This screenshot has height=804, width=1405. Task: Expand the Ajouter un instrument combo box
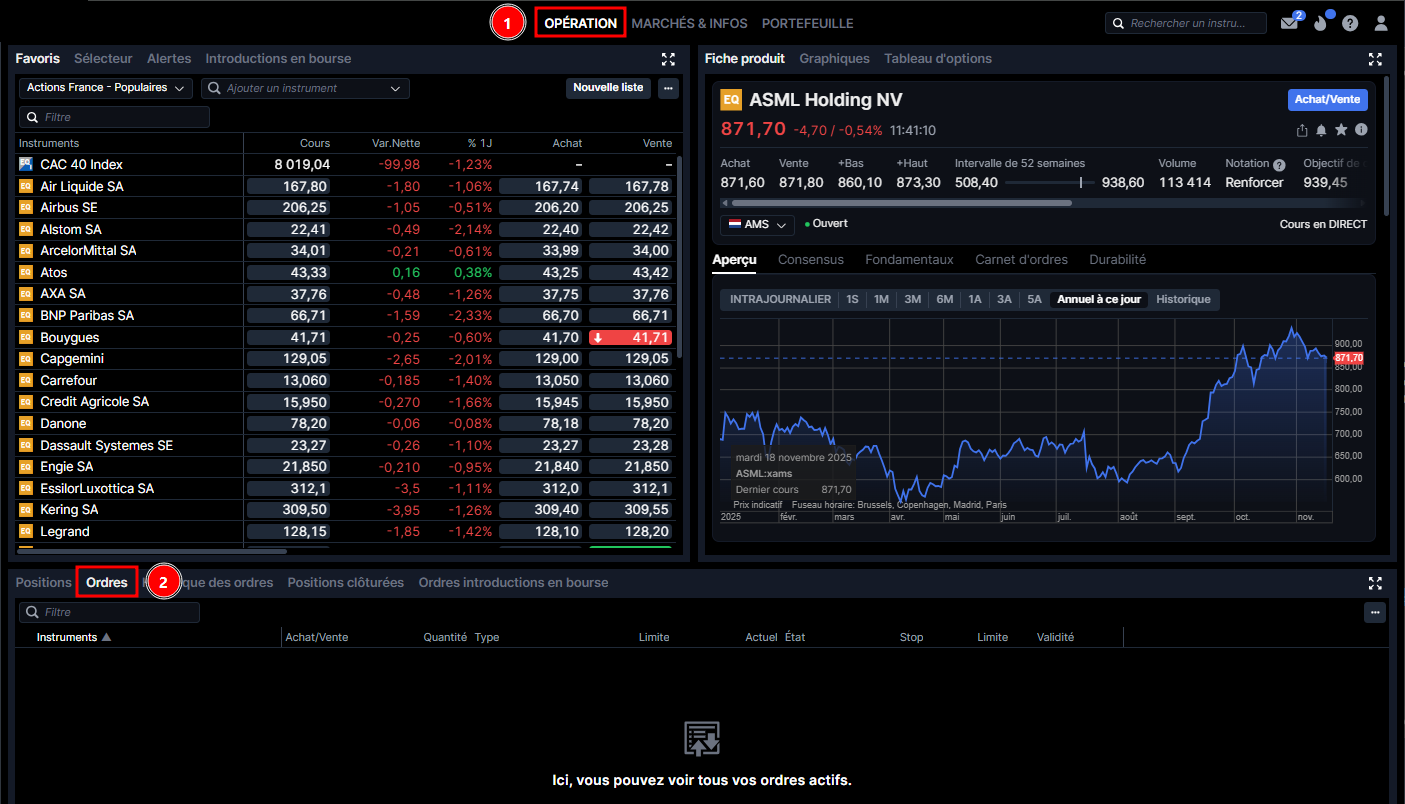click(306, 88)
